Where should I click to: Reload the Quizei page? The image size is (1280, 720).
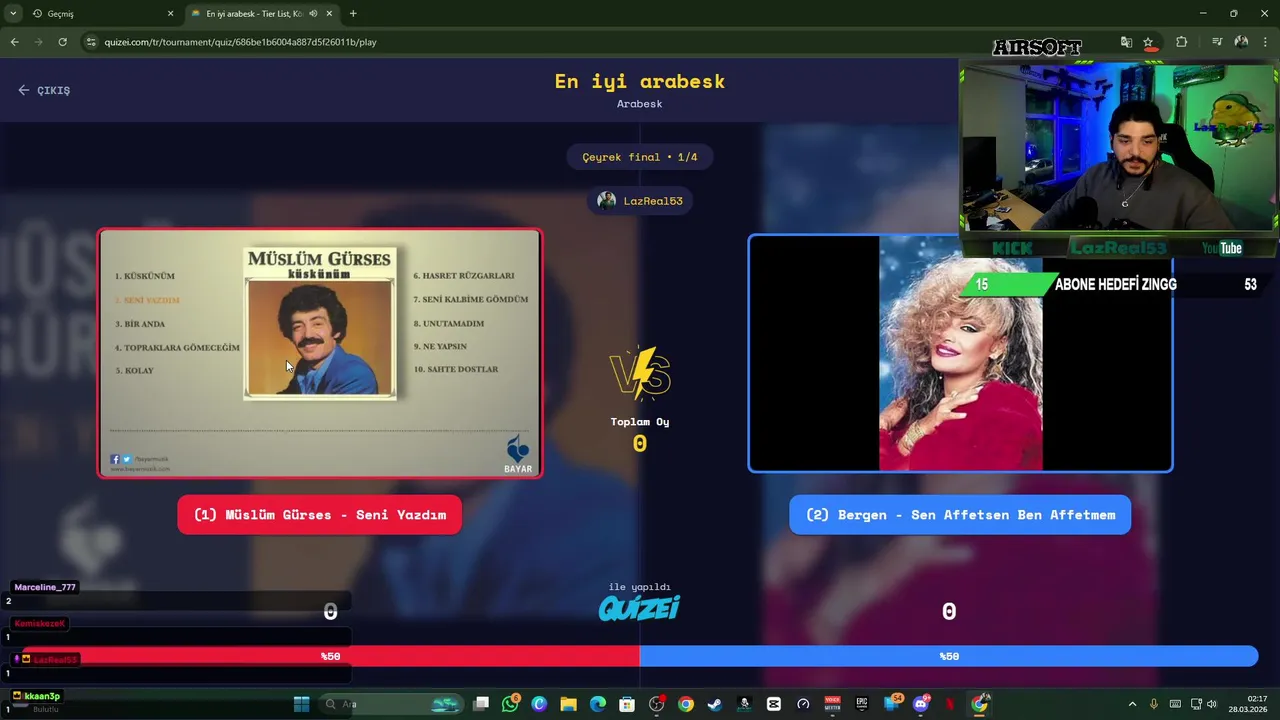point(62,42)
